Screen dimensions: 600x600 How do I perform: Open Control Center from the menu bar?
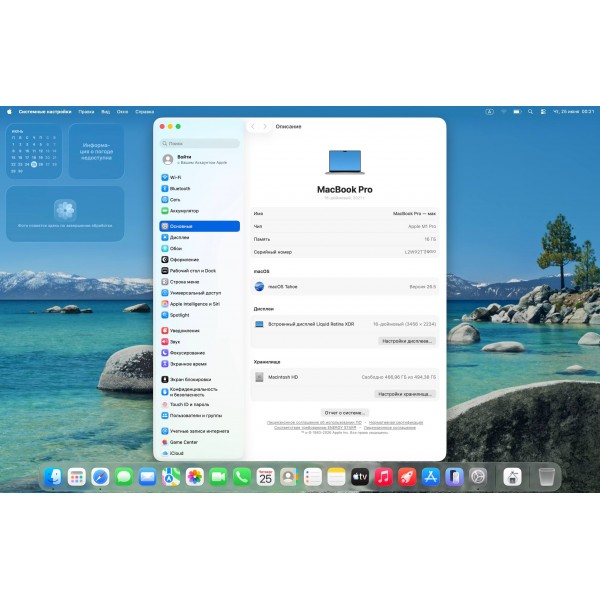[543, 112]
